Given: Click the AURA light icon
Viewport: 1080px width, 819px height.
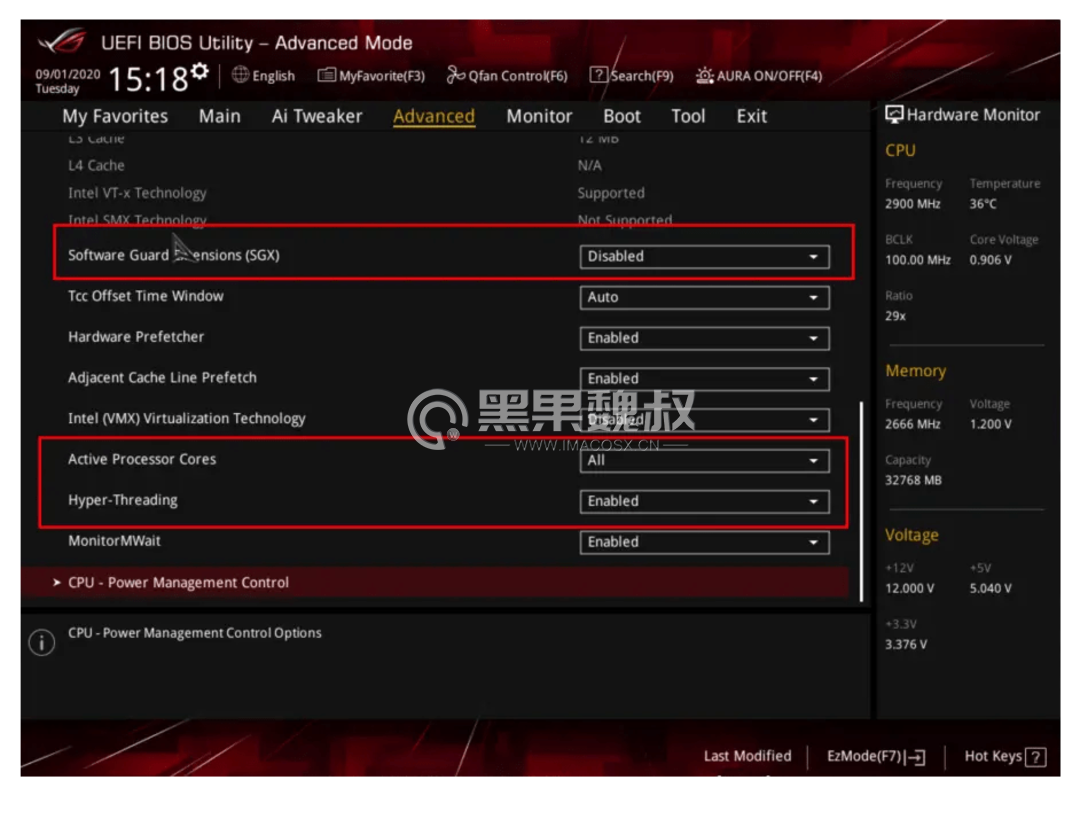Looking at the screenshot, I should (x=704, y=75).
